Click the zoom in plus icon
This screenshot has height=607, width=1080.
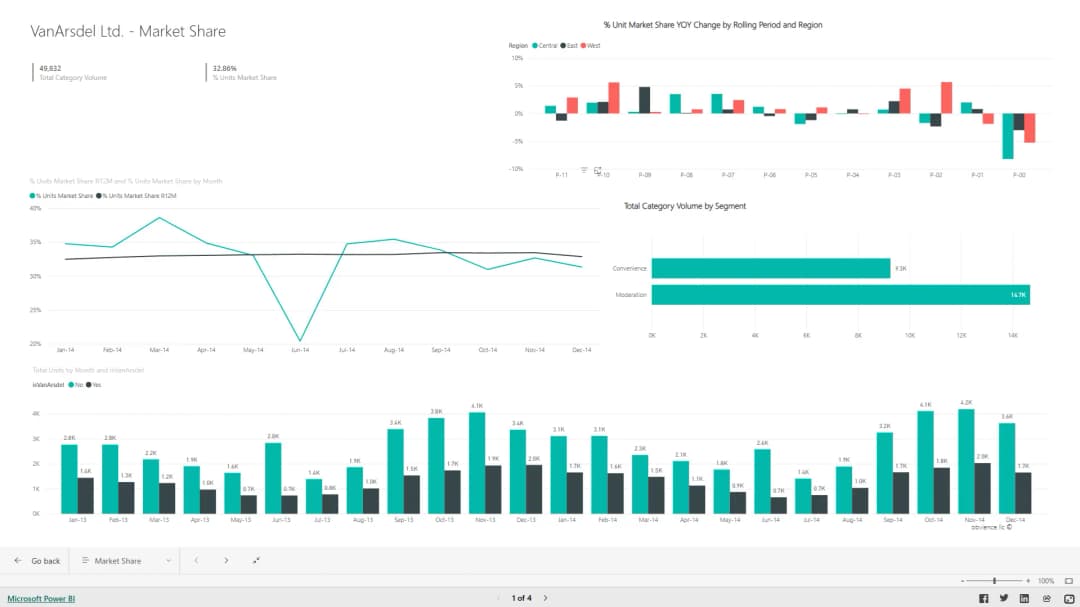point(1028,581)
